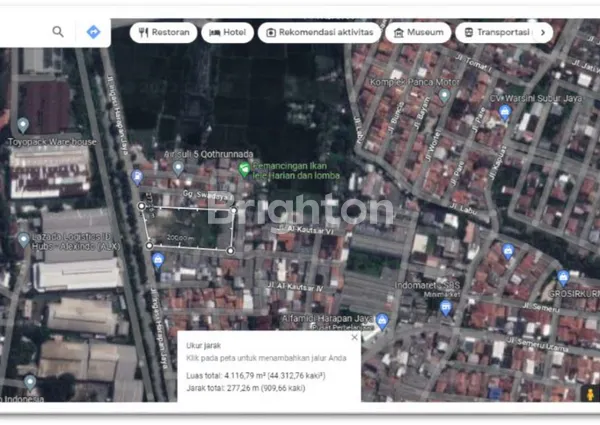Select the Komplek Panca Motor pin
The height and width of the screenshot is (425, 600).
point(444,95)
